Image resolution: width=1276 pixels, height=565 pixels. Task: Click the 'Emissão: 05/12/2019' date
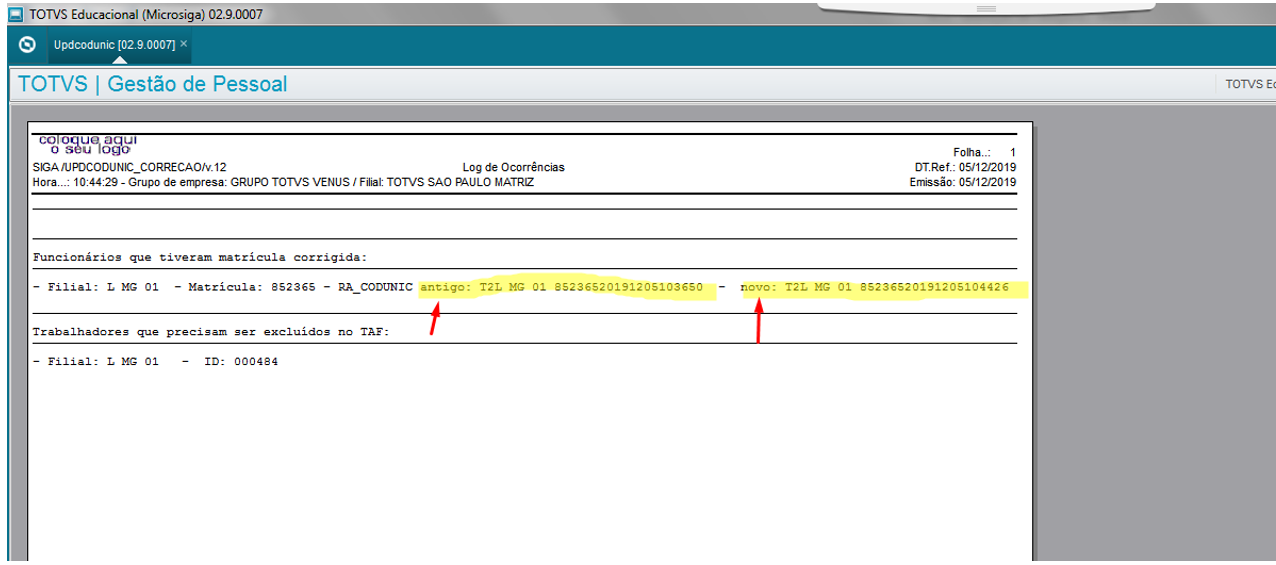(962, 183)
